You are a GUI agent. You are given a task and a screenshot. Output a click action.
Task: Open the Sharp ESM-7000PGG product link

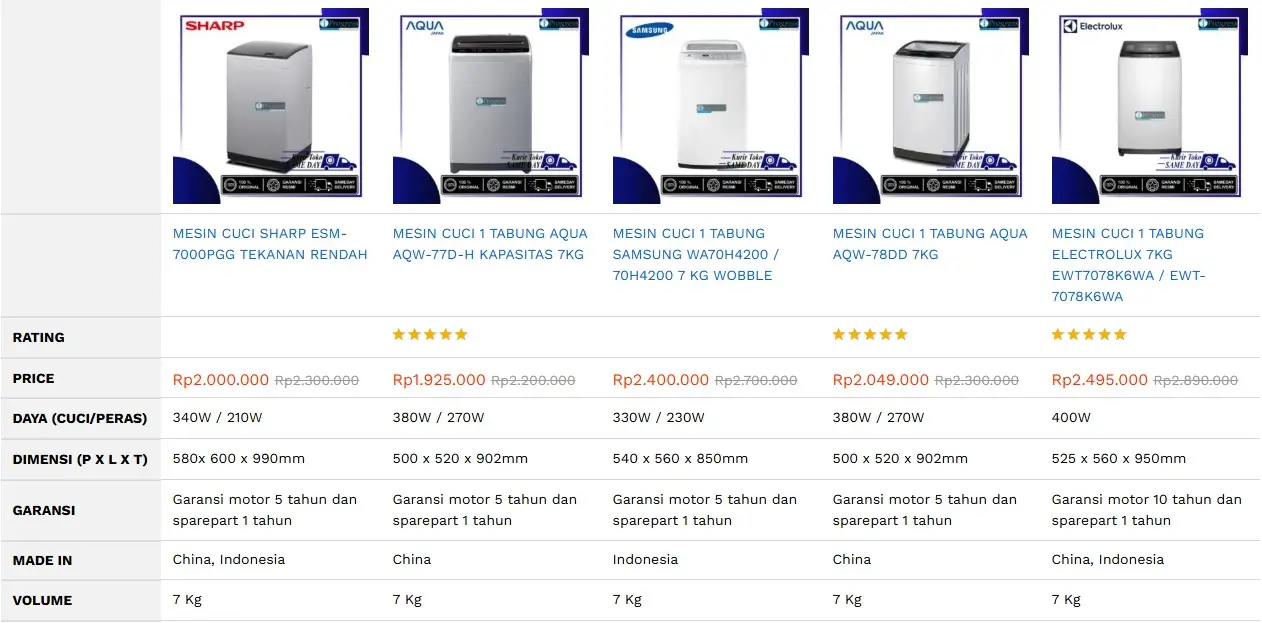pyautogui.click(x=270, y=244)
